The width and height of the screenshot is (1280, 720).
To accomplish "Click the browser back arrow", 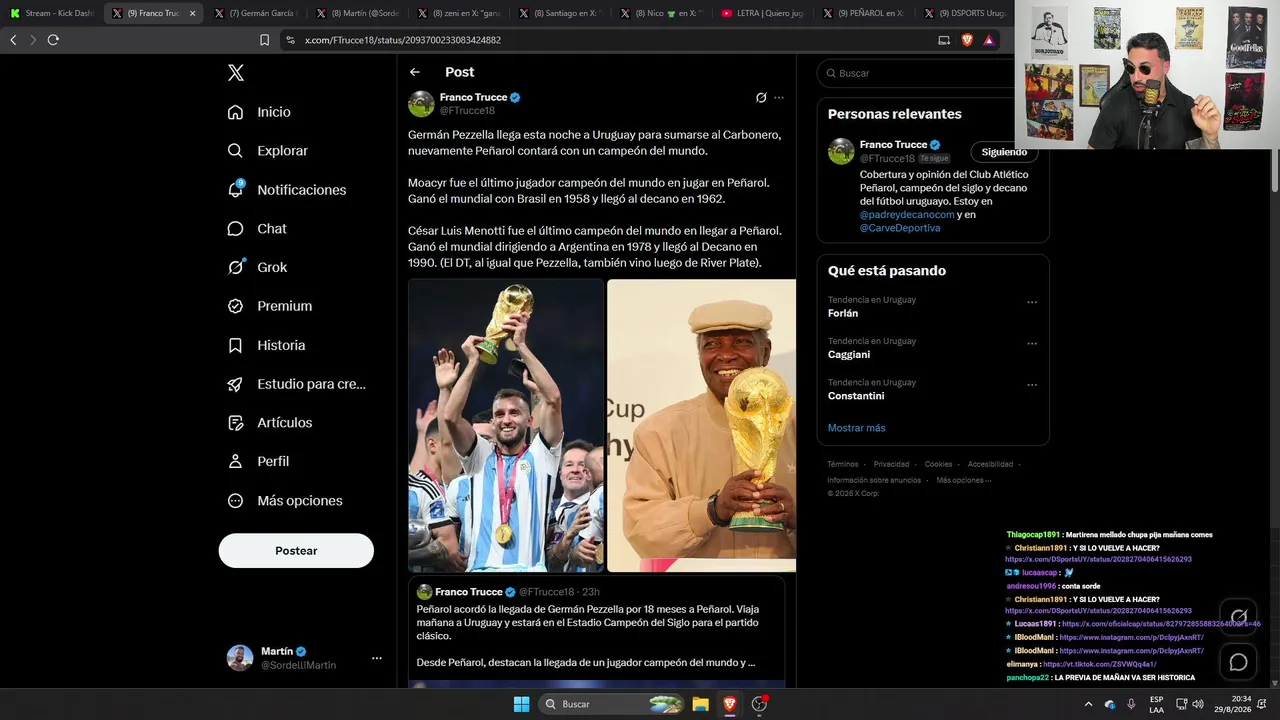I will click(13, 40).
